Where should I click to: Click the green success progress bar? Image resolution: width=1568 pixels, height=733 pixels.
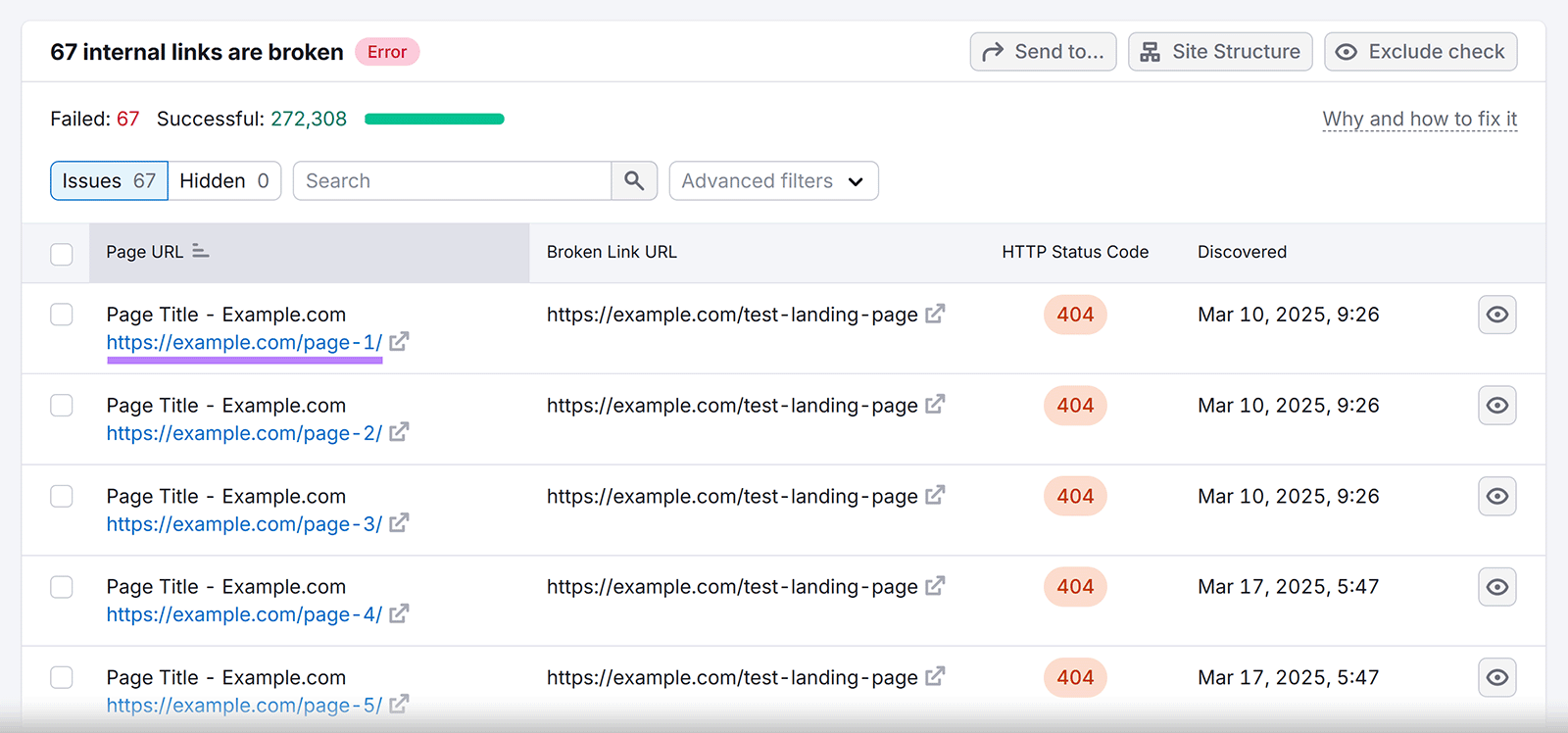(x=434, y=120)
